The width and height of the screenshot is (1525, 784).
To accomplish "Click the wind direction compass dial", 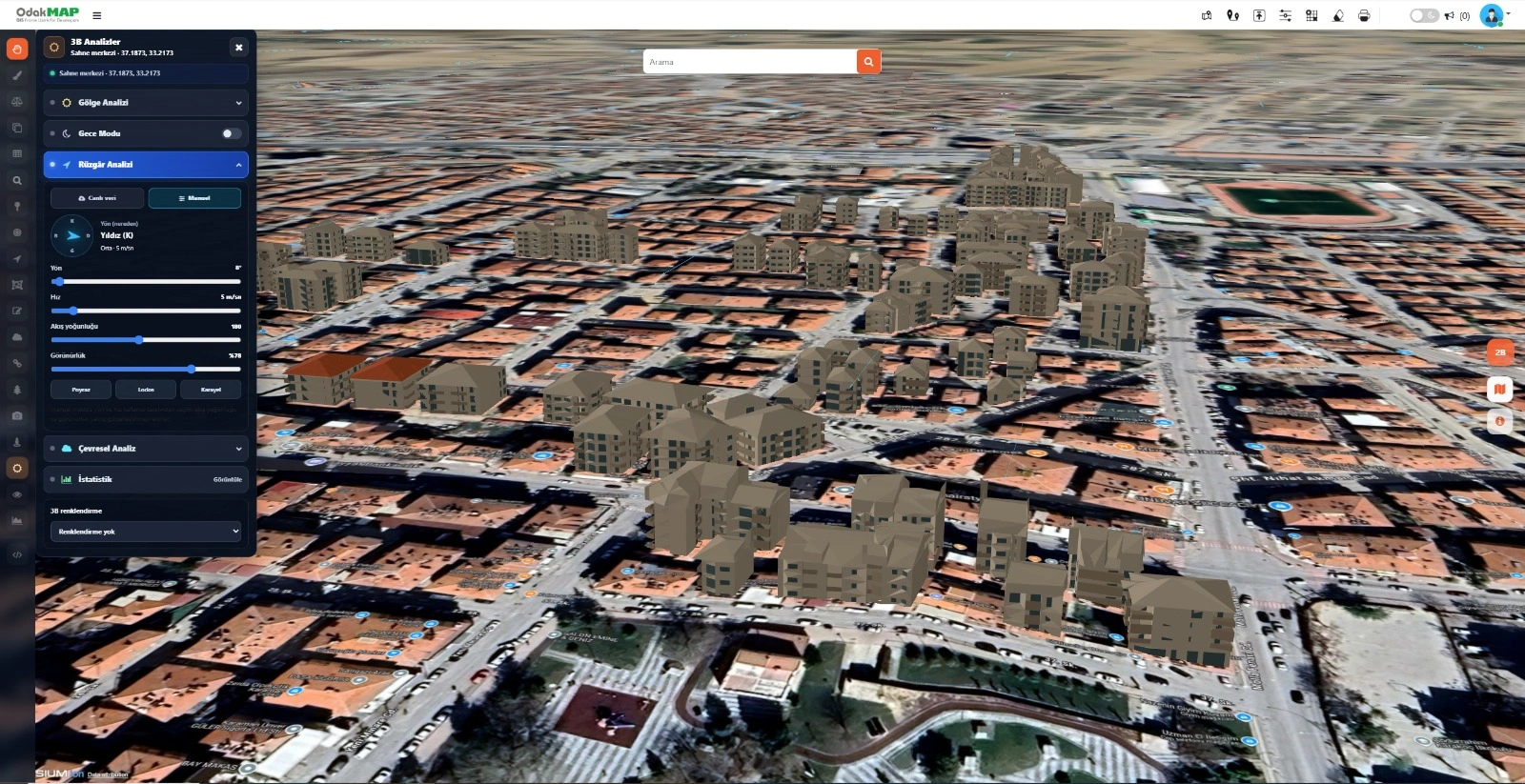I will [x=72, y=235].
